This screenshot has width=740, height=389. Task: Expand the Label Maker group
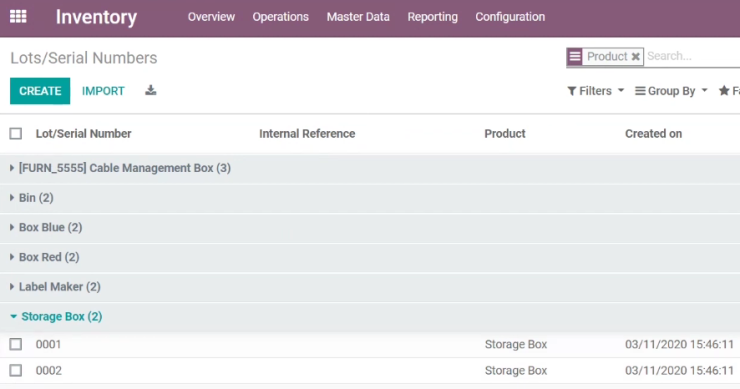[59, 287]
